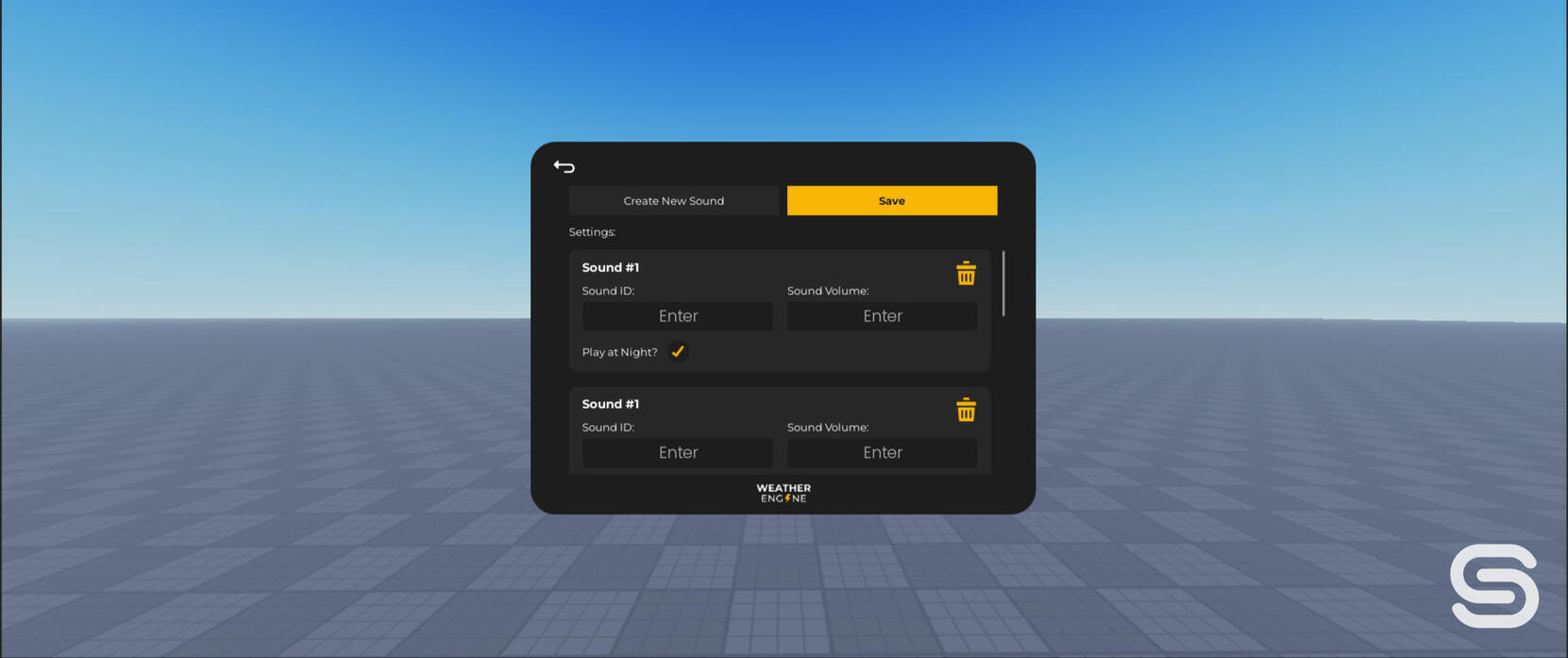Save the sound settings

click(891, 200)
